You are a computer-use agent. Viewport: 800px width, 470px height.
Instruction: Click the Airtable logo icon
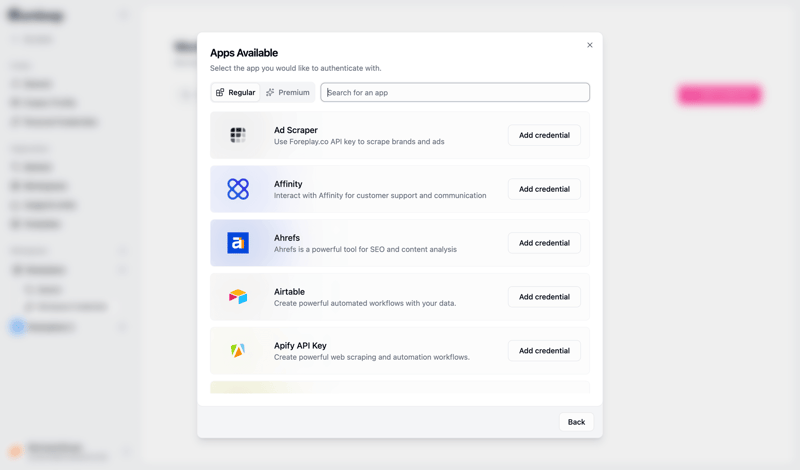pyautogui.click(x=238, y=296)
